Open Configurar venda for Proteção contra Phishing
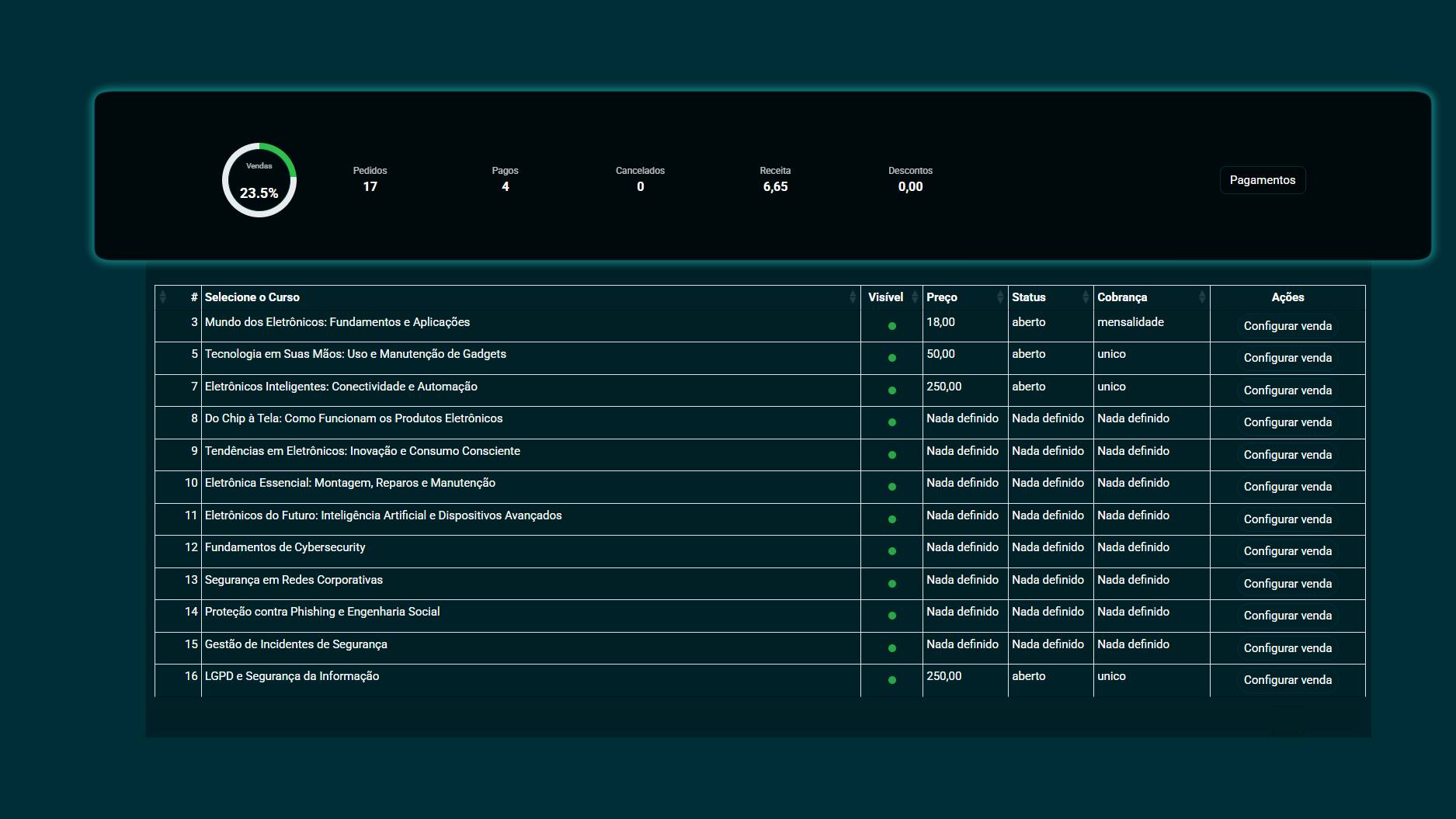 click(x=1287, y=616)
